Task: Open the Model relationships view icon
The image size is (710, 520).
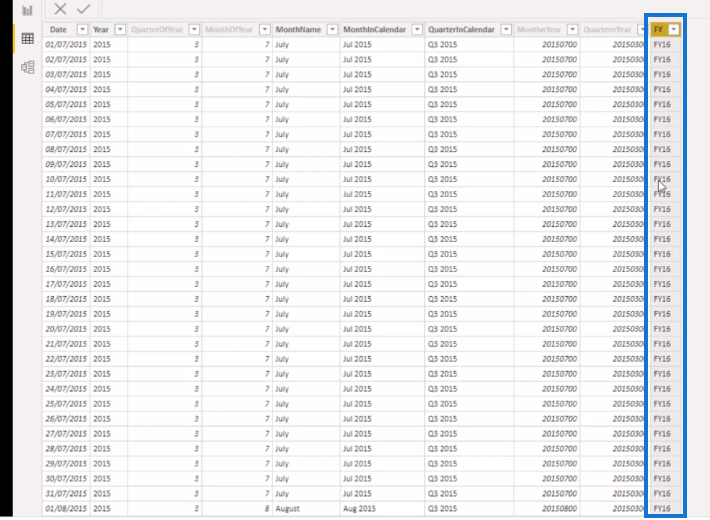Action: click(28, 67)
